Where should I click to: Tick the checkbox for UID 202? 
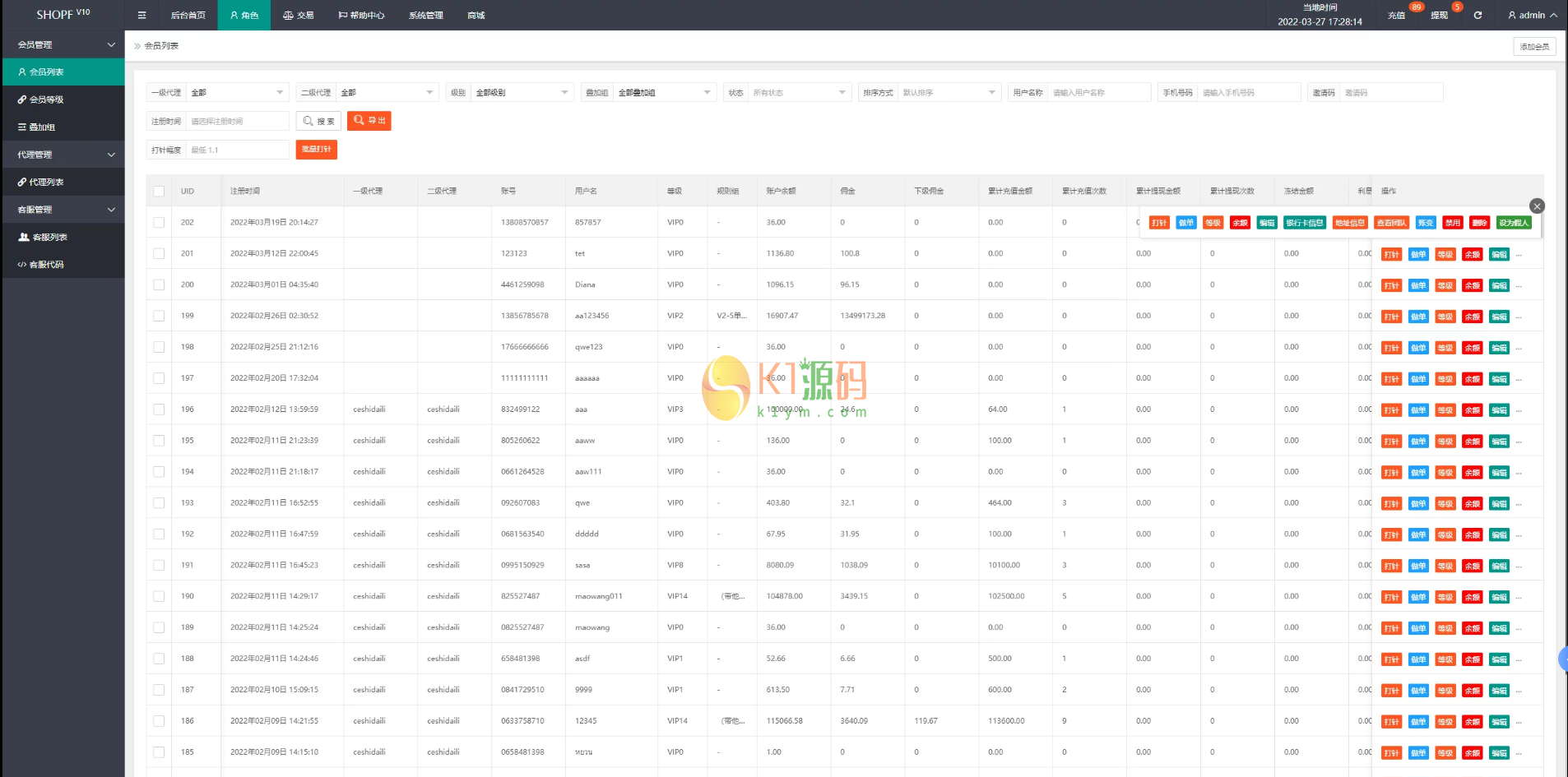tap(159, 223)
